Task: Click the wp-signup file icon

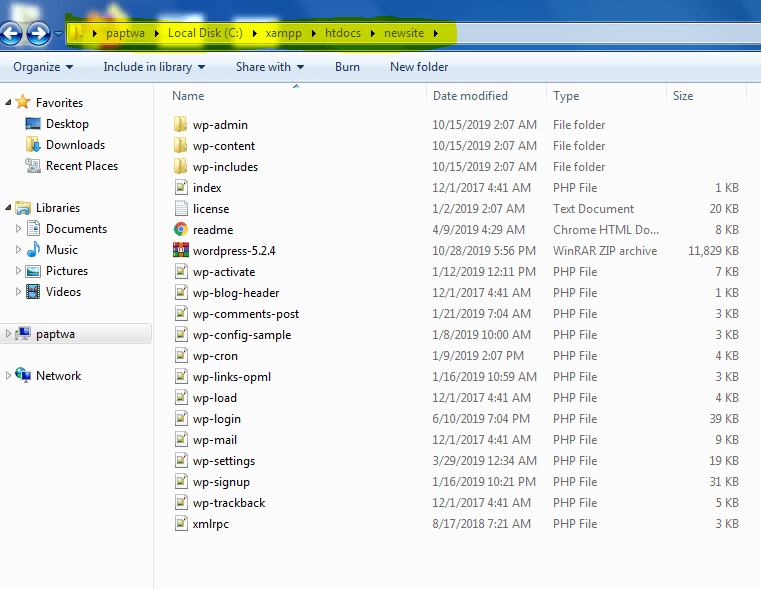Action: pyautogui.click(x=181, y=481)
